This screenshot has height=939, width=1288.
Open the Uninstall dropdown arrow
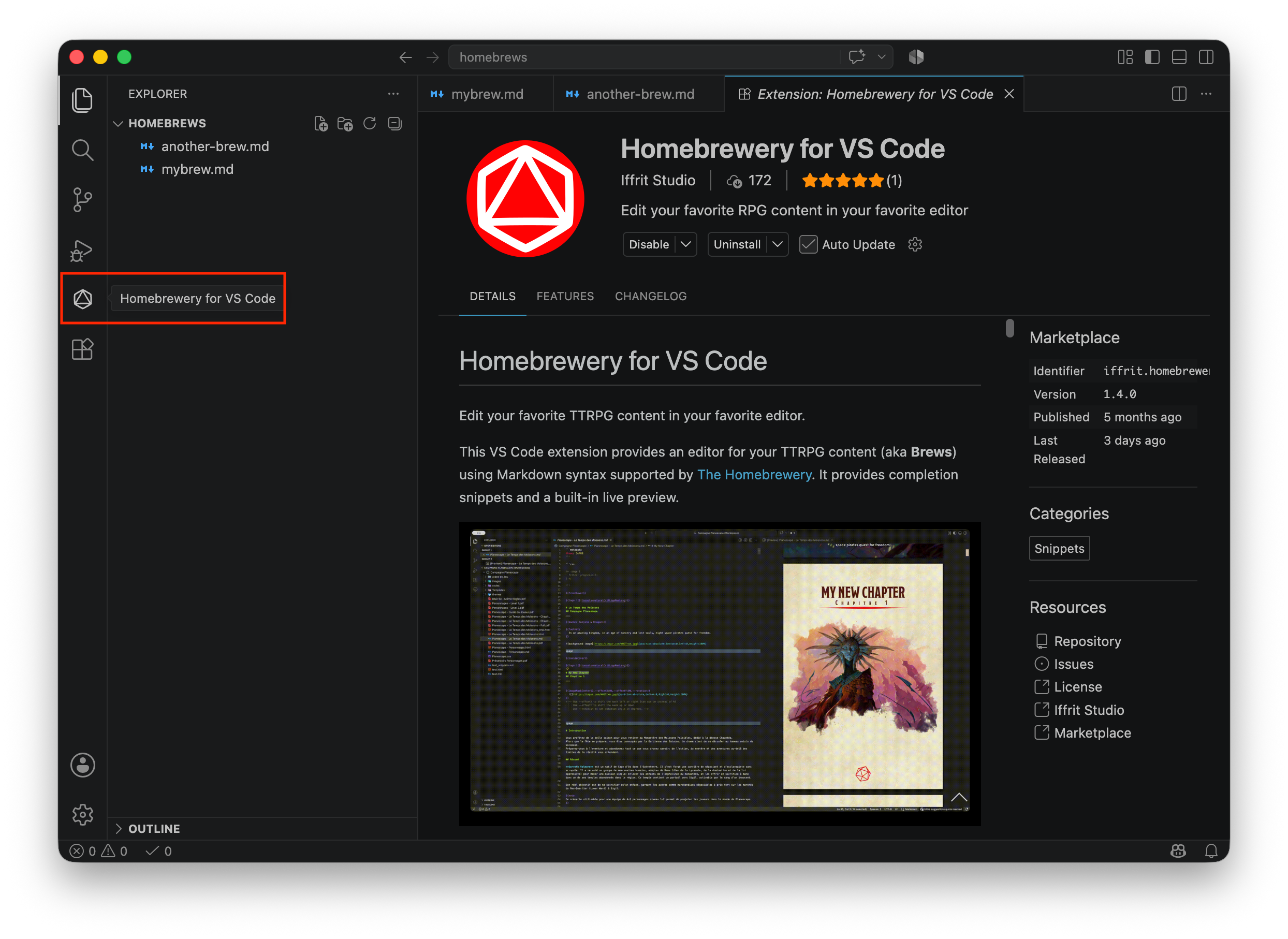tap(777, 244)
